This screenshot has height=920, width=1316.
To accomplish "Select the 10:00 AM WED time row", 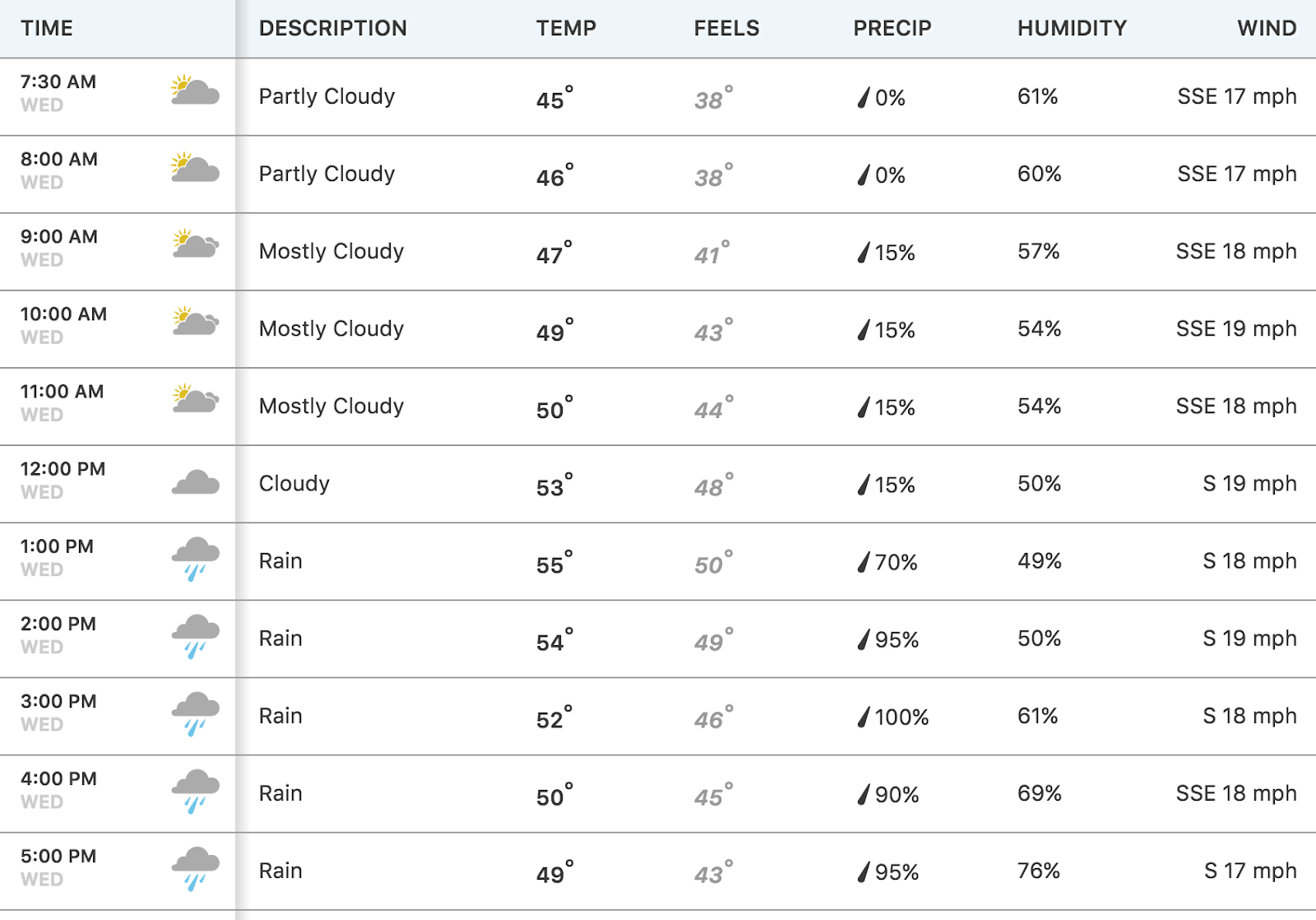I will [658, 329].
